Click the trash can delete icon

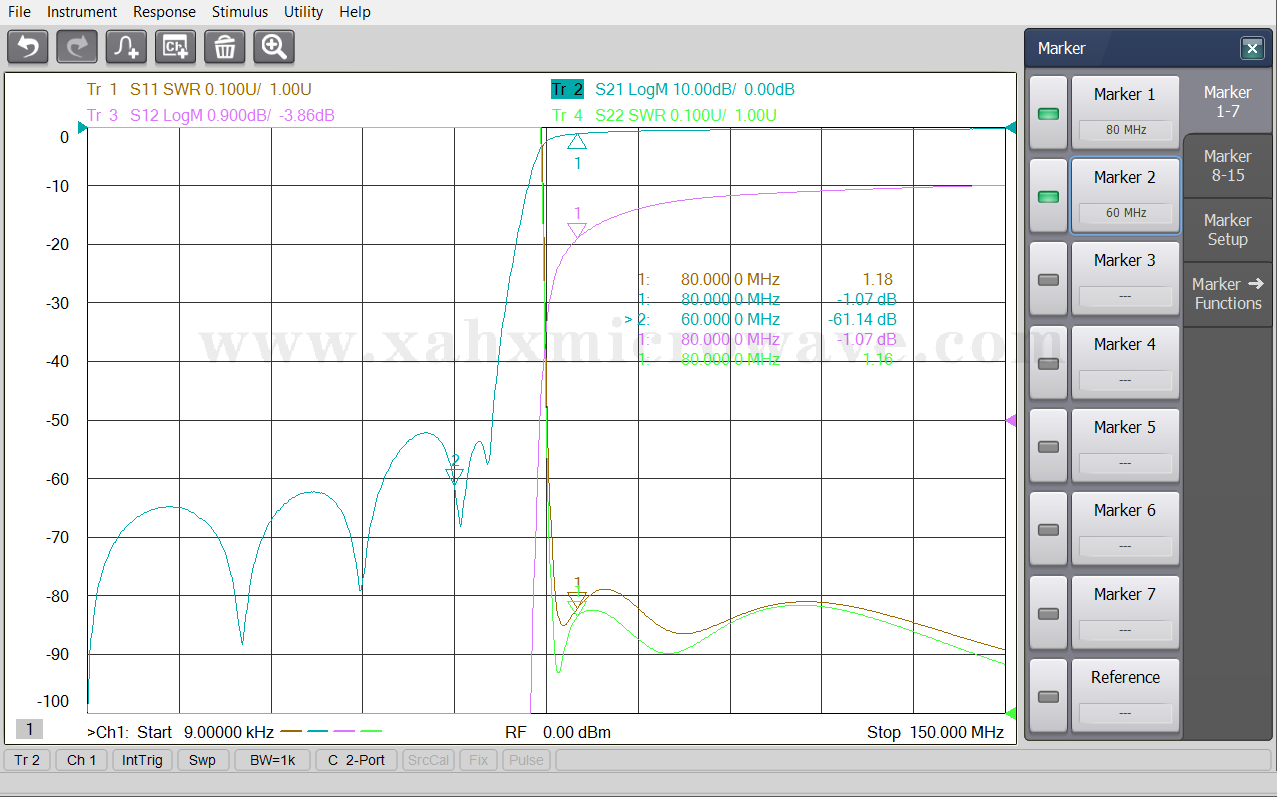225,46
